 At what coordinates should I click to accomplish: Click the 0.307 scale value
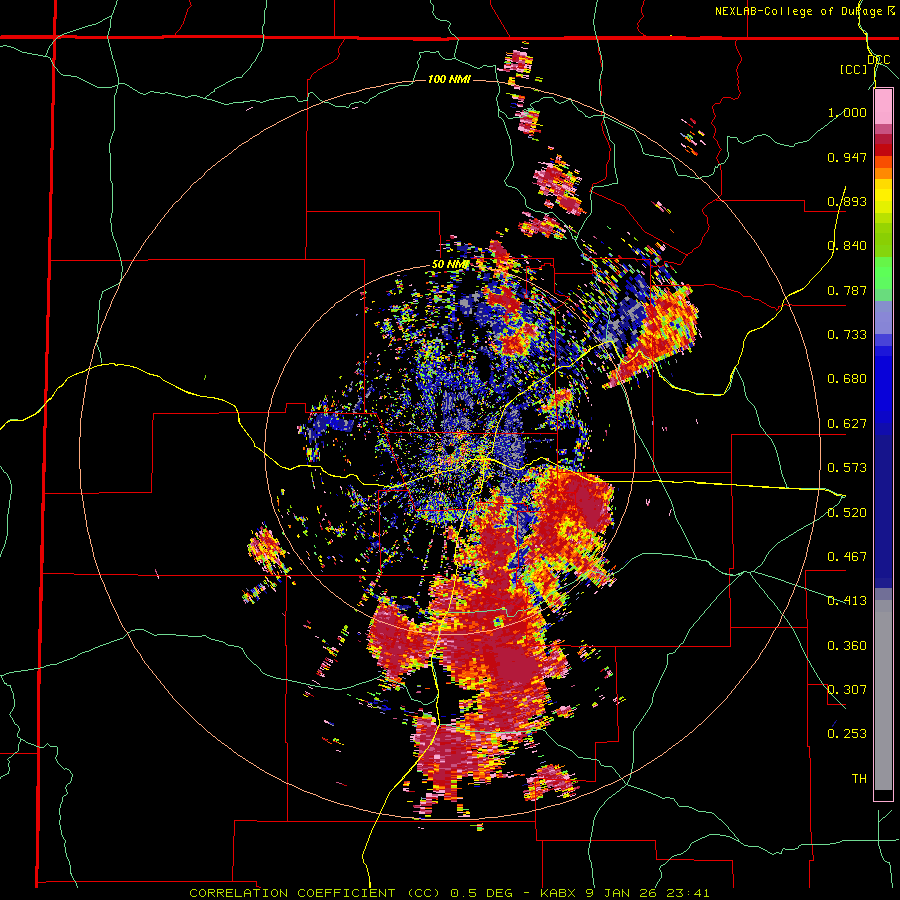(847, 690)
